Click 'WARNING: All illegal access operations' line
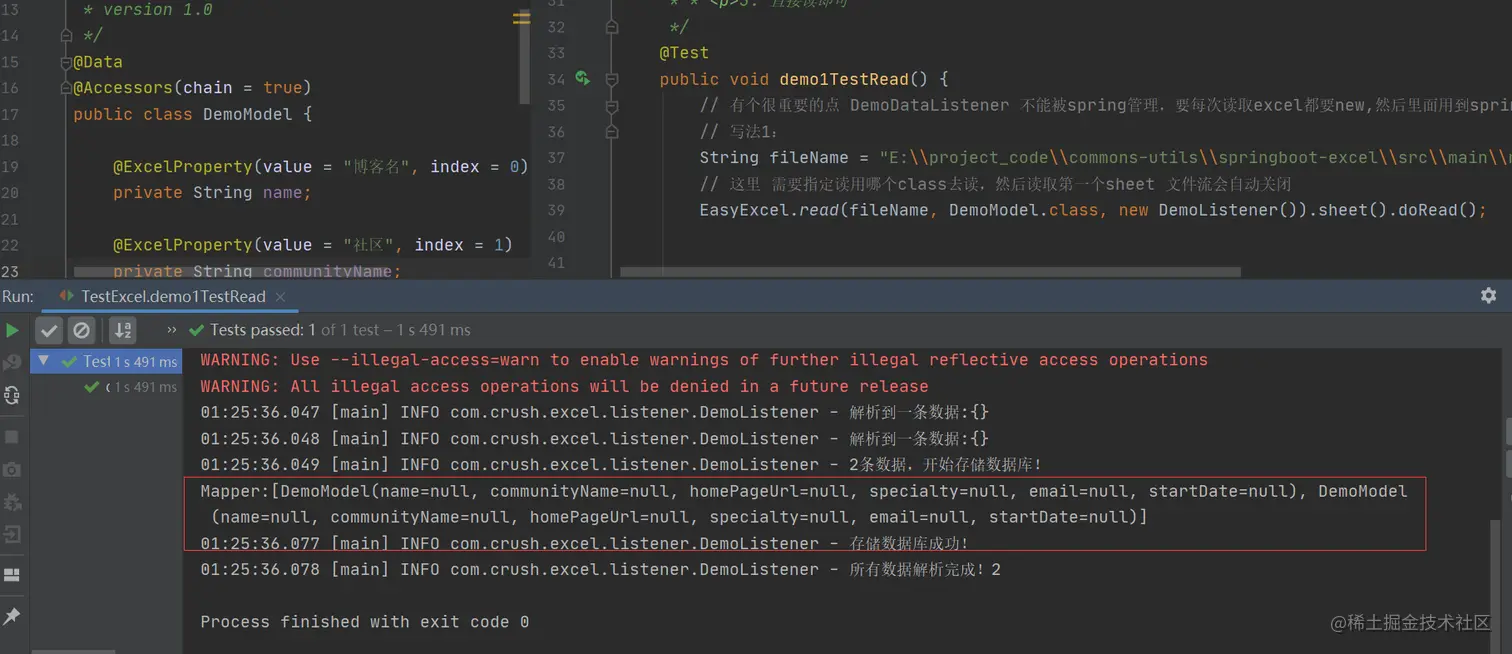The width and height of the screenshot is (1512, 654). (x=564, y=386)
